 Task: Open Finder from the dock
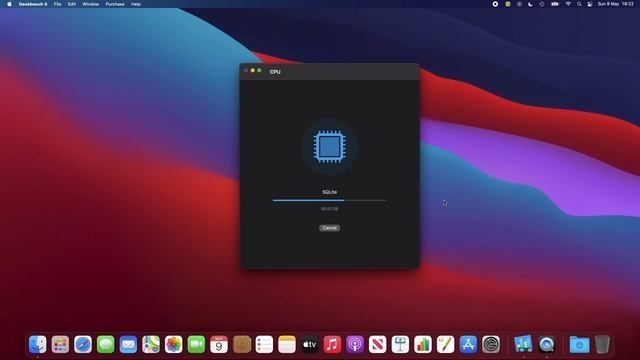(38, 344)
